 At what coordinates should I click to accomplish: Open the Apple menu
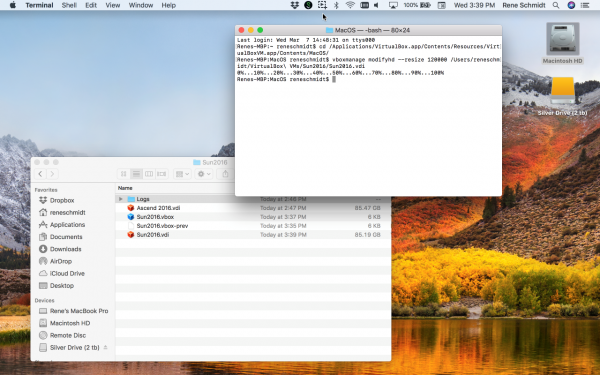13,5
